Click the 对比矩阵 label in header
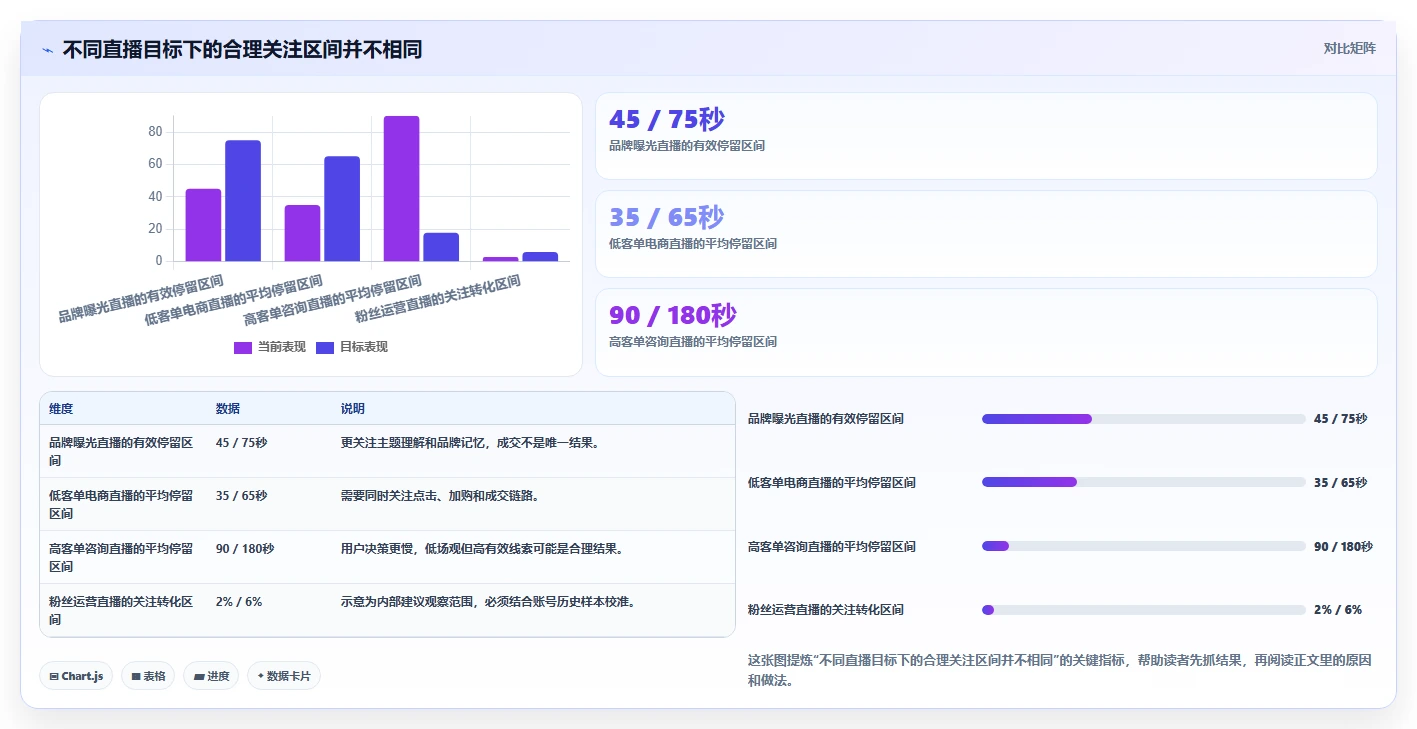The image size is (1417, 729). (x=1349, y=48)
